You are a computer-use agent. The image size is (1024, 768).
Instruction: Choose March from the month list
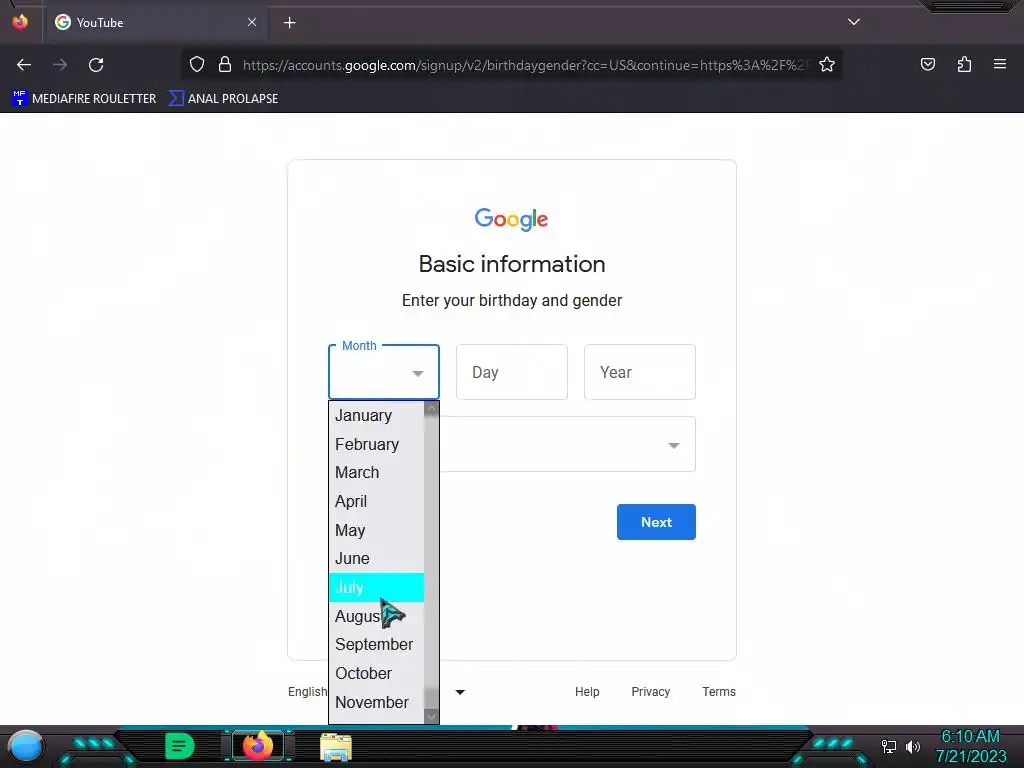click(376, 472)
